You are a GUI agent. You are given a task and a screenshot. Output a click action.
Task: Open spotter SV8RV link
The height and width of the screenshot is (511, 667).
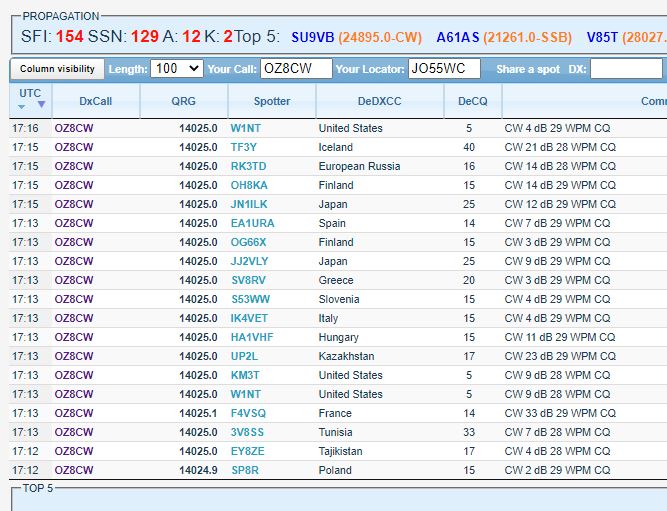pyautogui.click(x=248, y=280)
